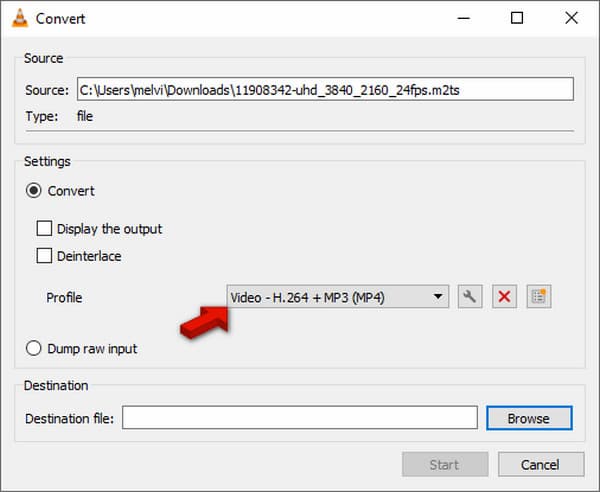Tick the Deinterlace checkbox
Image resolution: width=600 pixels, height=492 pixels.
coord(44,256)
